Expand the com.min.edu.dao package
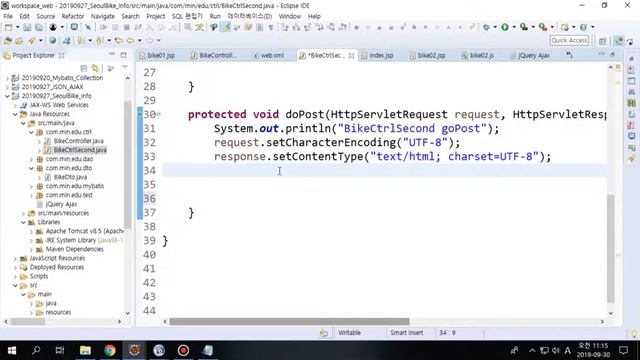 [x=31, y=159]
